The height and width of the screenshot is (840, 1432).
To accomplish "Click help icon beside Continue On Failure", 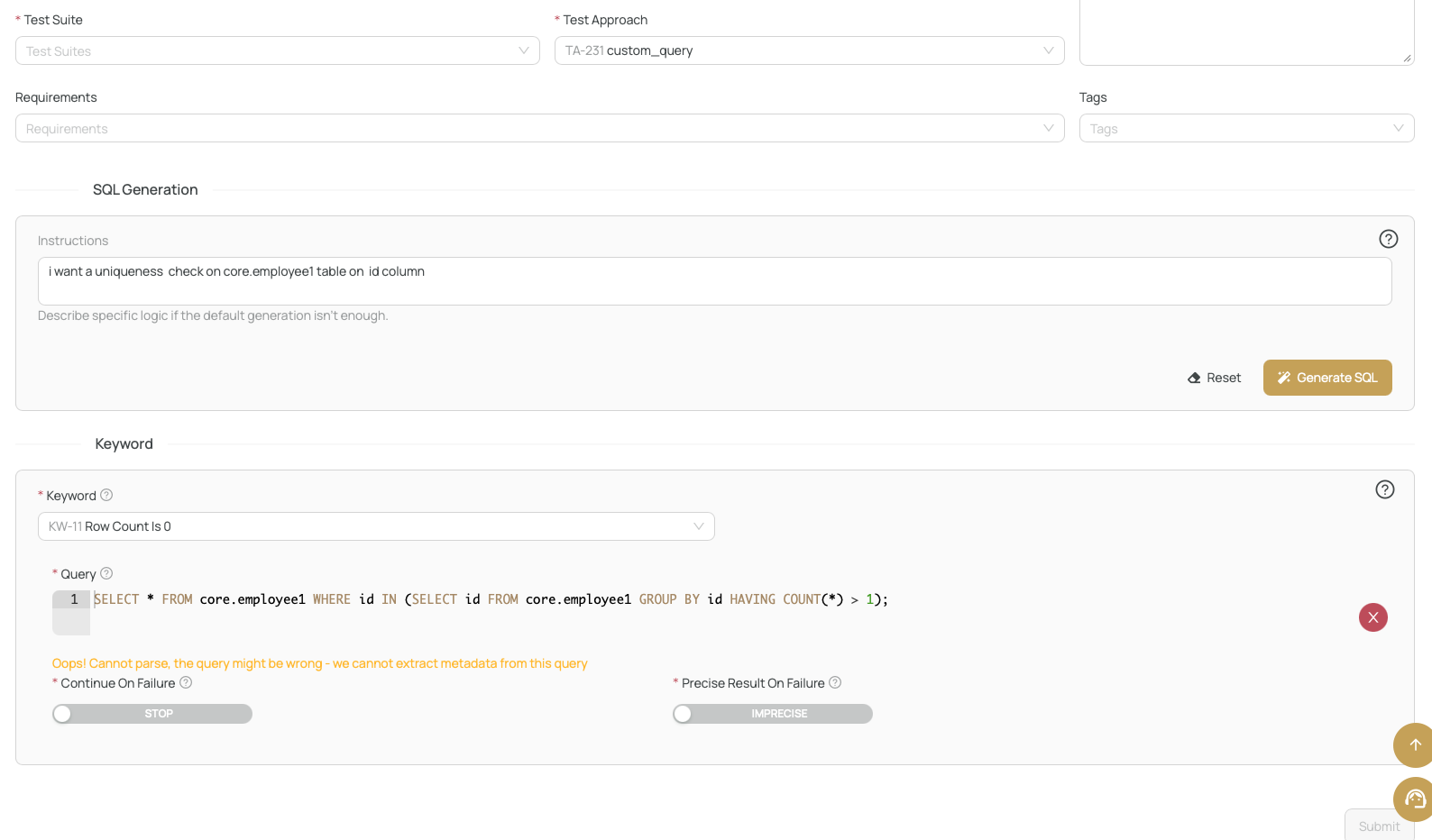I will (x=186, y=682).
